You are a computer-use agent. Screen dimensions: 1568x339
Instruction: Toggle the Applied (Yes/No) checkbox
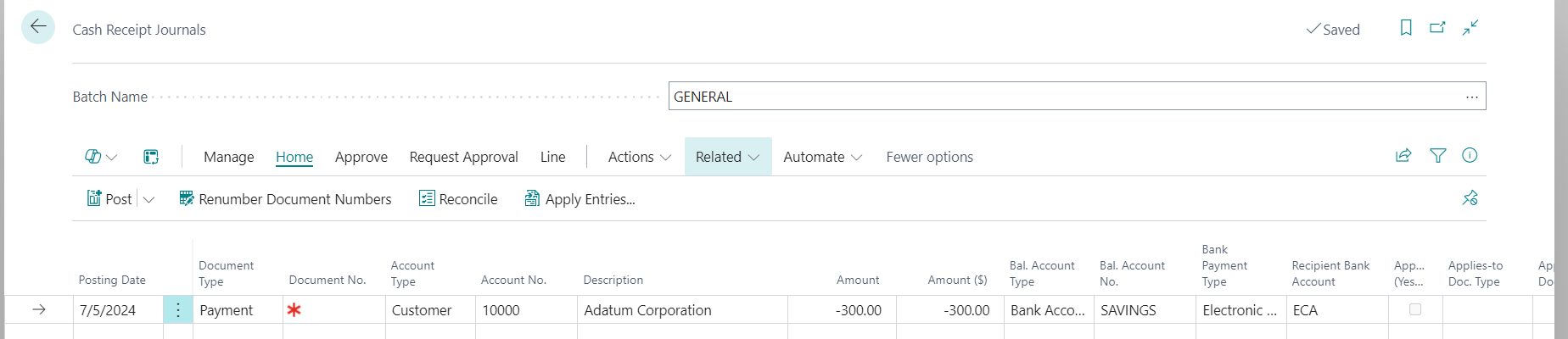coord(1415,309)
